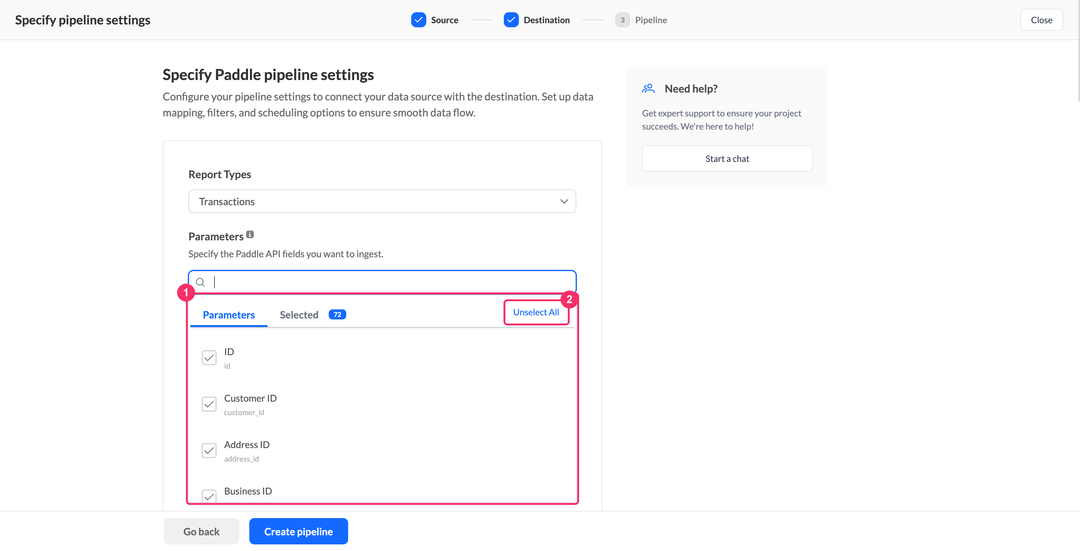Click the Pipeline step label

651,20
